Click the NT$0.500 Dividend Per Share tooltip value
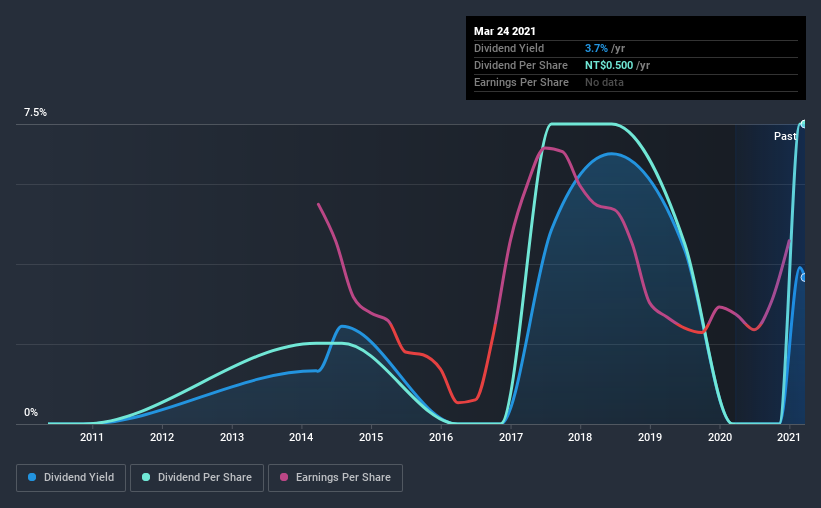The height and width of the screenshot is (508, 821). pyautogui.click(x=609, y=65)
